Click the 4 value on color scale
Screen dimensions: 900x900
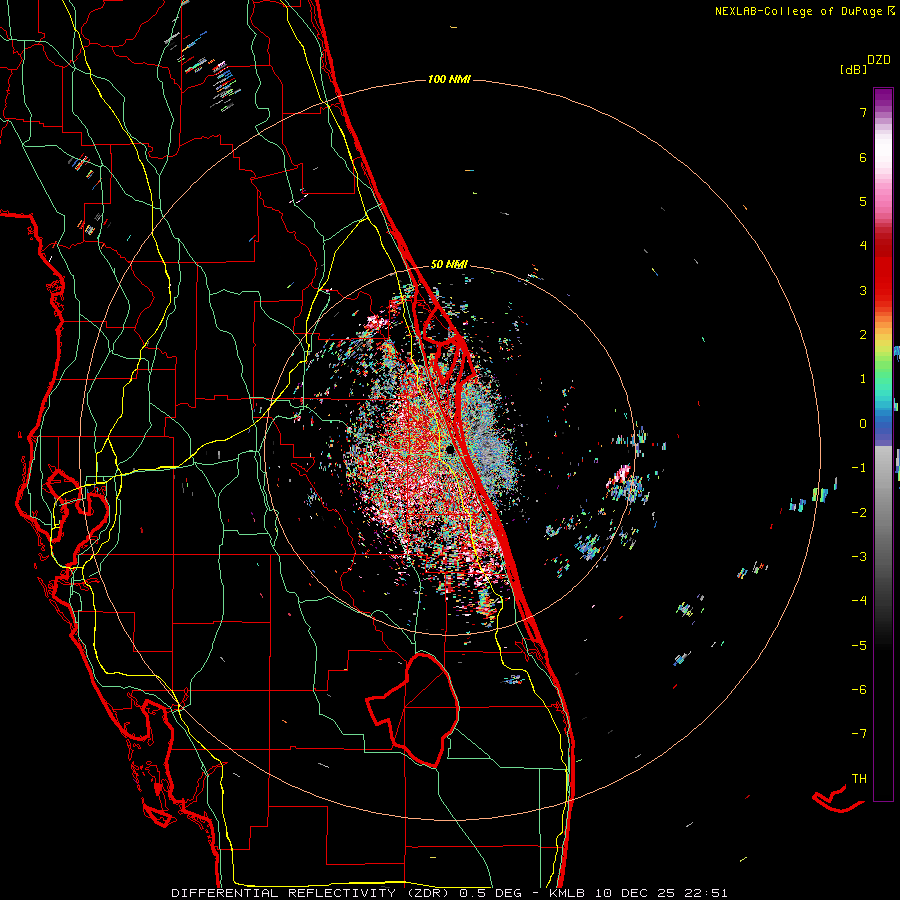pyautogui.click(x=863, y=245)
